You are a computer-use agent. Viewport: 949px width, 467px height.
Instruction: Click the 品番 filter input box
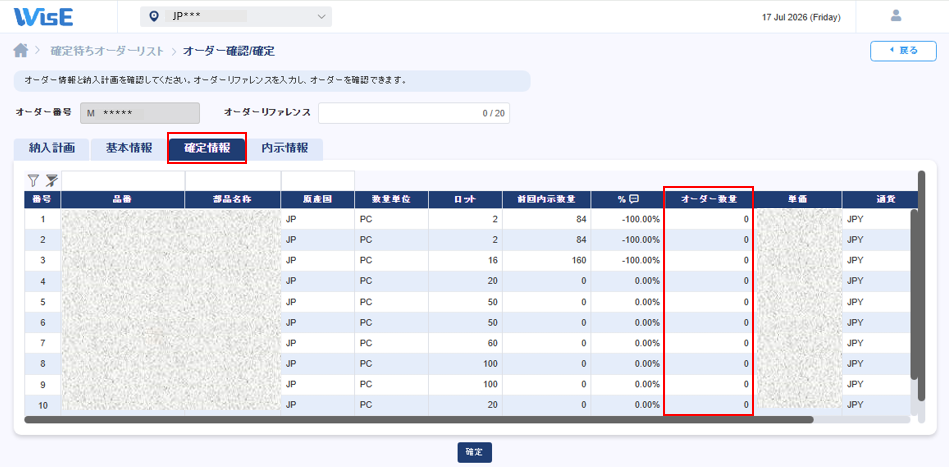pyautogui.click(x=123, y=180)
